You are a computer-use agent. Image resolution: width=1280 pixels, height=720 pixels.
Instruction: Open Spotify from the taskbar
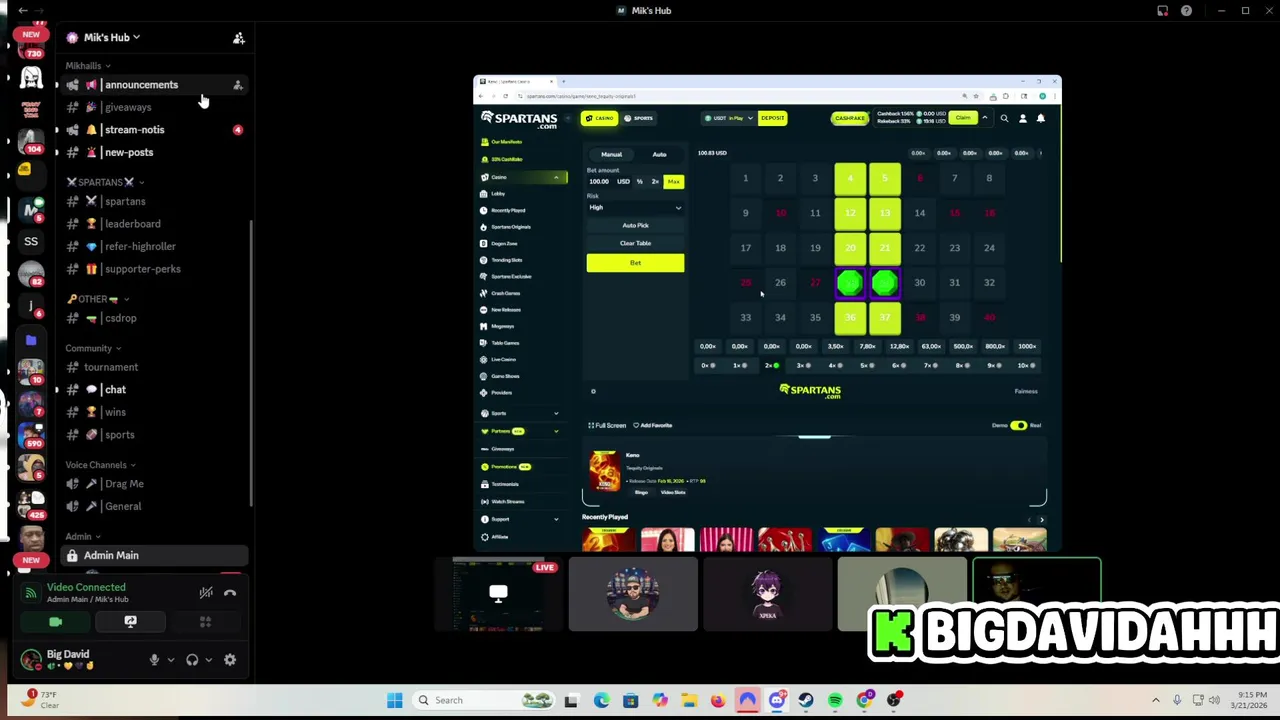pos(835,700)
